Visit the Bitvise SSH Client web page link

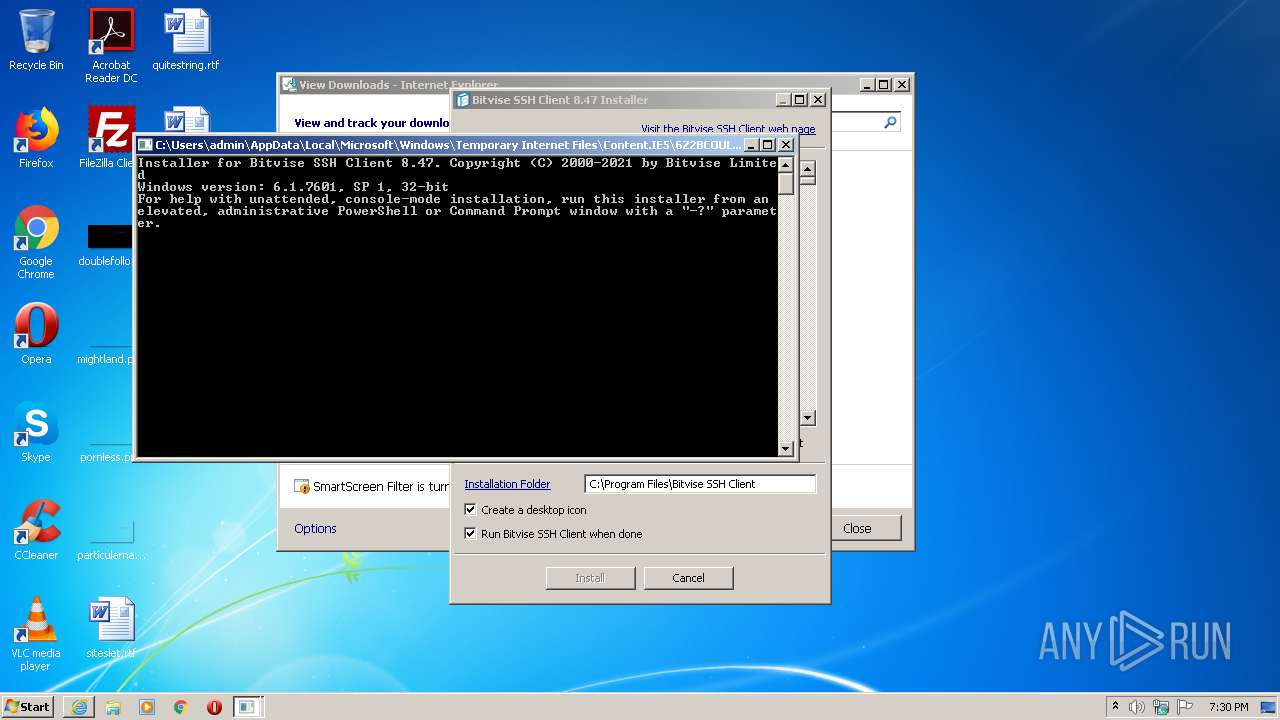728,129
